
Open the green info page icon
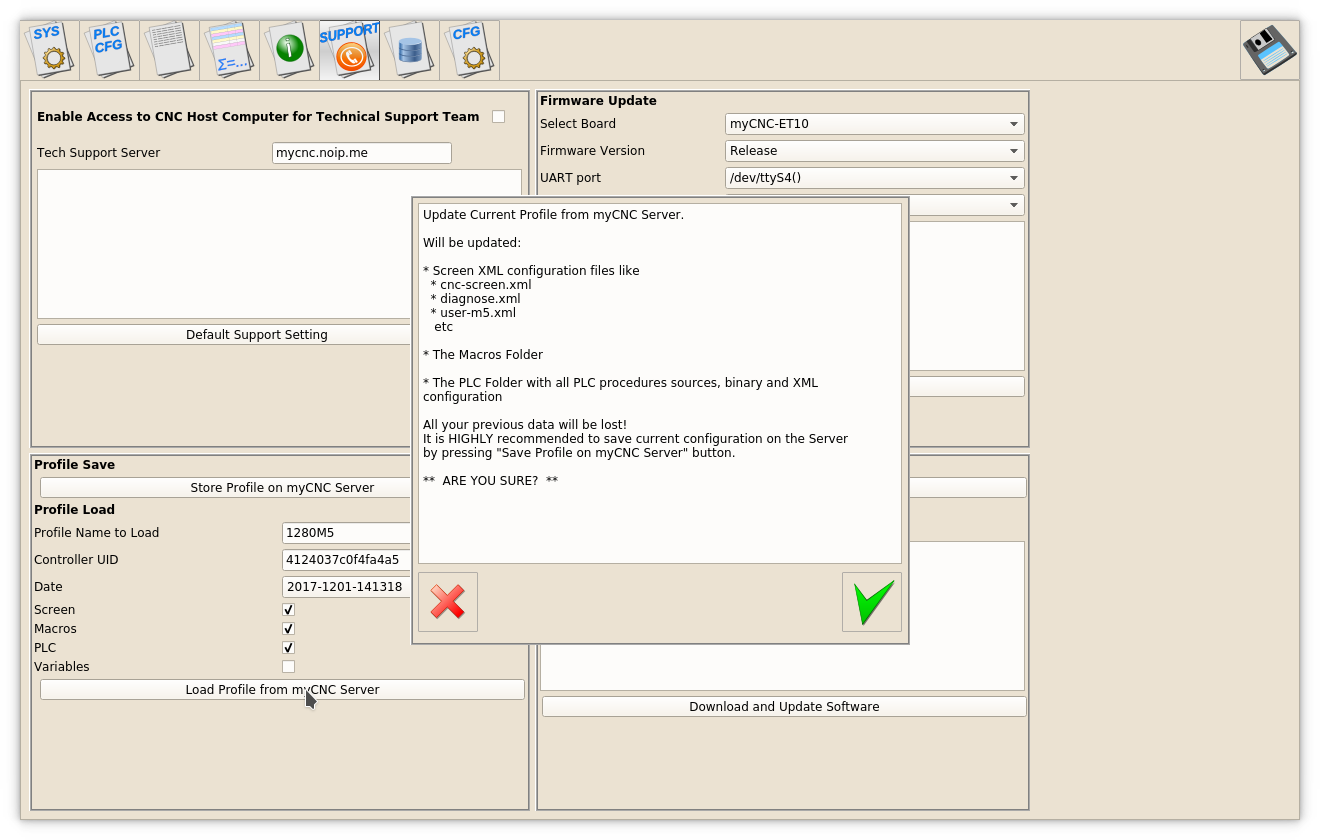(x=290, y=50)
